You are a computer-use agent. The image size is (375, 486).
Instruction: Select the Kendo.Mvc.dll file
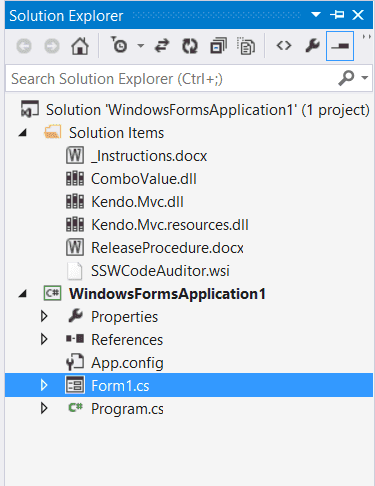(x=137, y=202)
